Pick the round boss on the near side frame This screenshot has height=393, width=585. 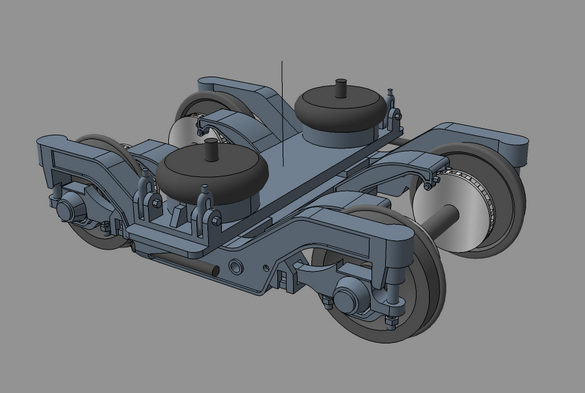pos(236,266)
